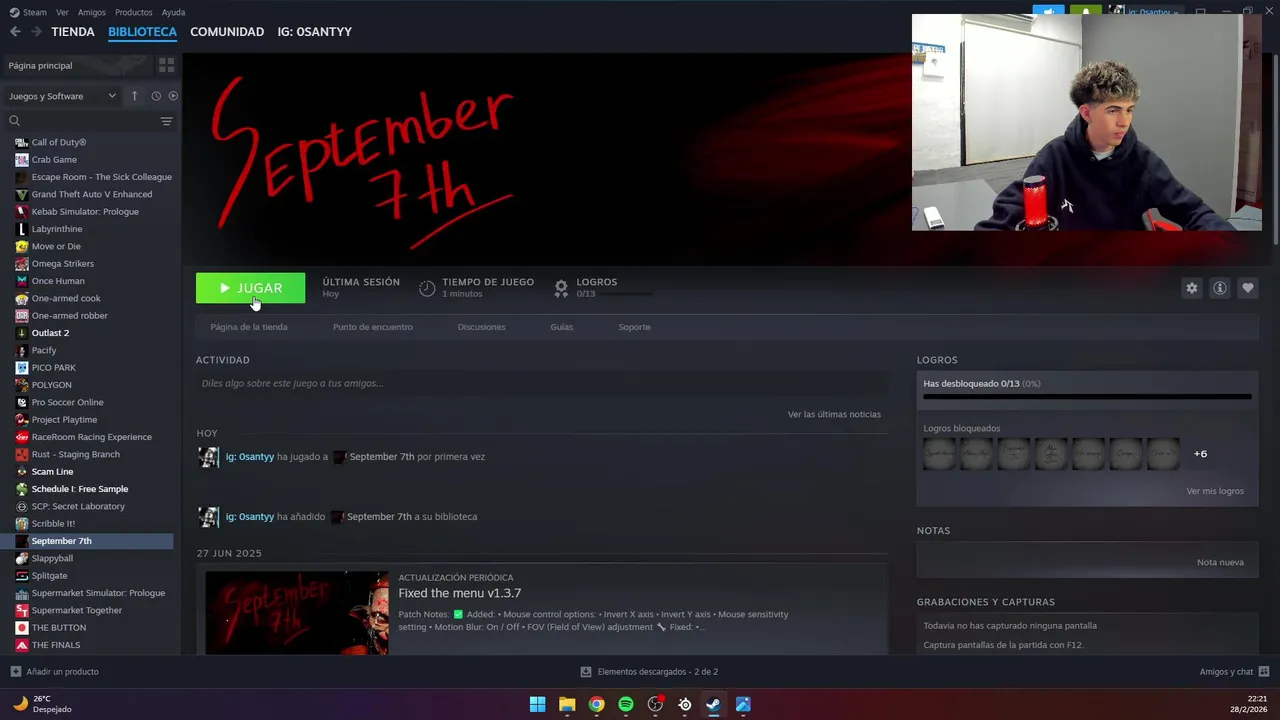1280x720 pixels.
Task: Click the green JUGAR button
Action: pos(250,288)
